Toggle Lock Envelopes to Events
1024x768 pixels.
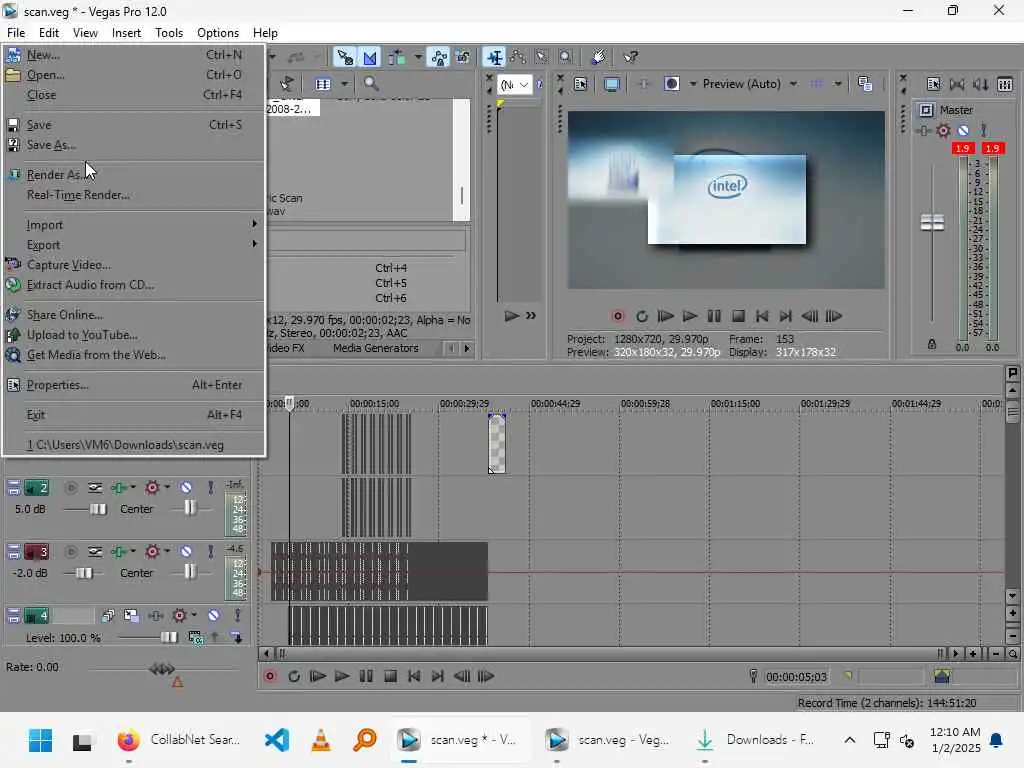pos(439,57)
